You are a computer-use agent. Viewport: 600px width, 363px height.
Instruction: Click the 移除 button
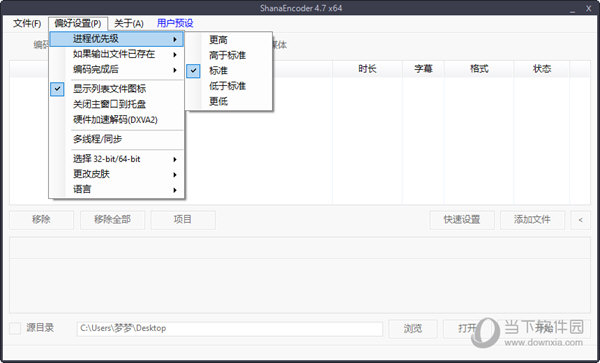41,220
